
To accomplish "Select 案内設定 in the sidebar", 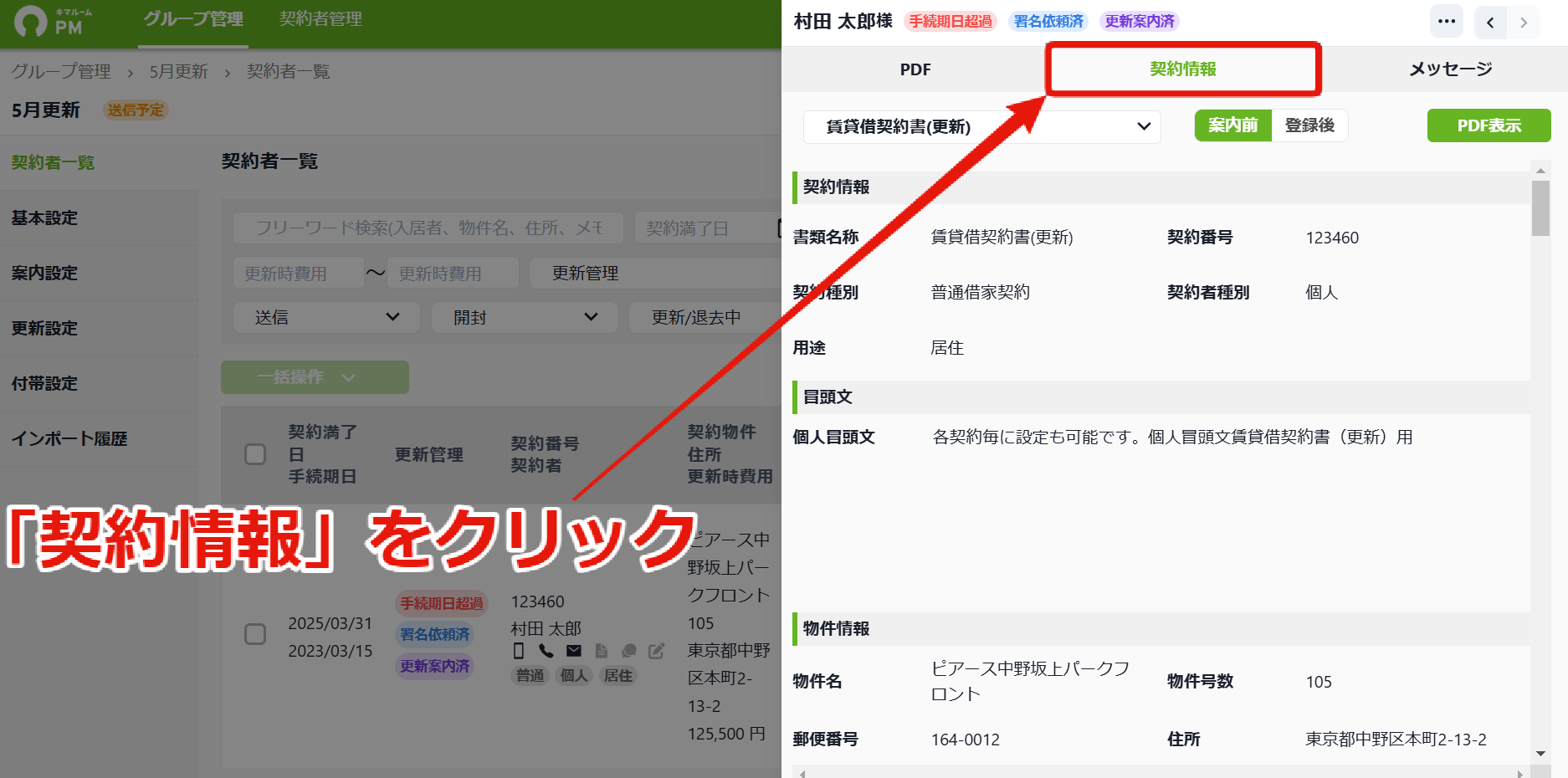I will pyautogui.click(x=99, y=273).
